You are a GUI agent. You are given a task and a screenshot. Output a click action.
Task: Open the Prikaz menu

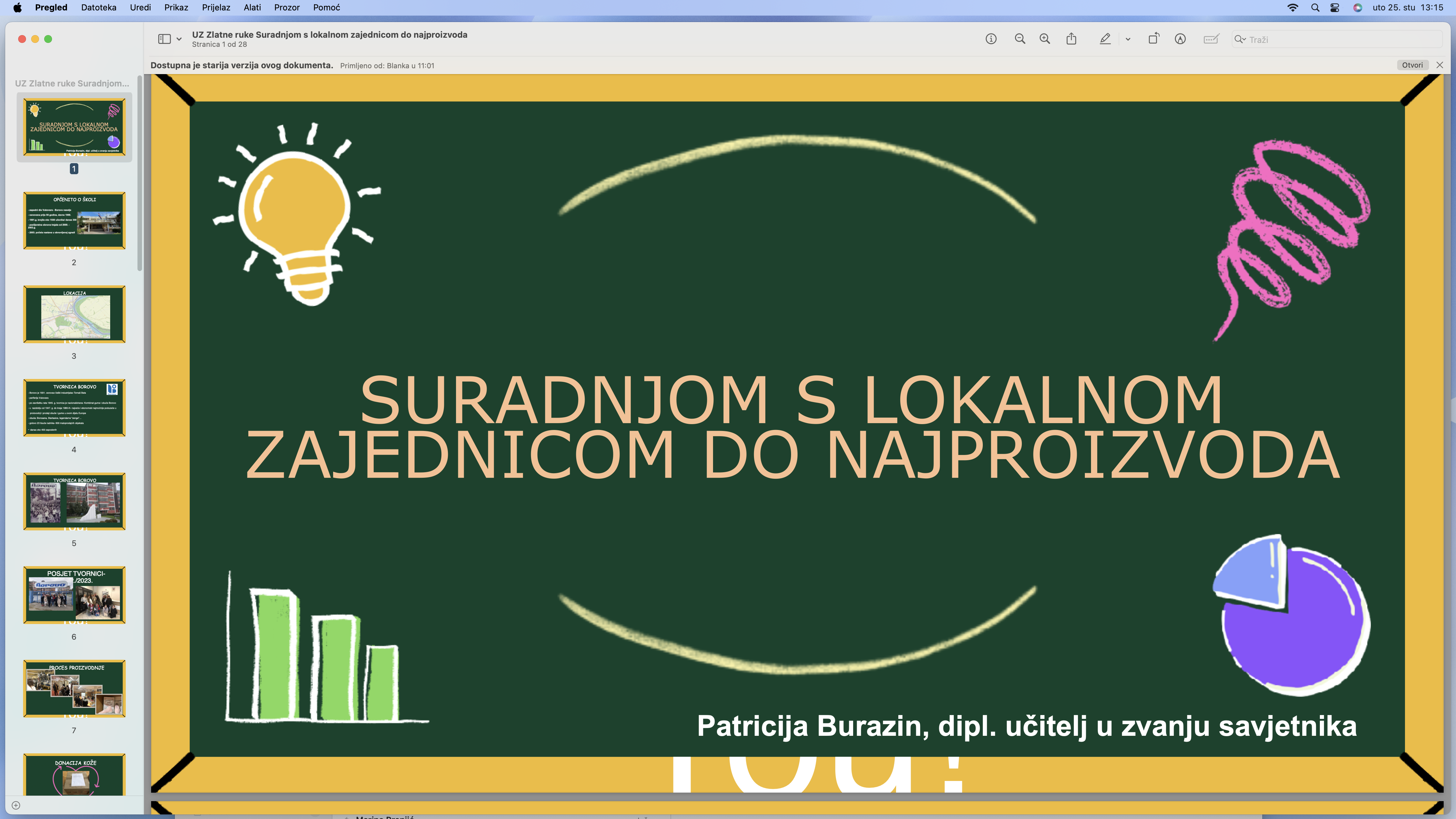pos(176,7)
